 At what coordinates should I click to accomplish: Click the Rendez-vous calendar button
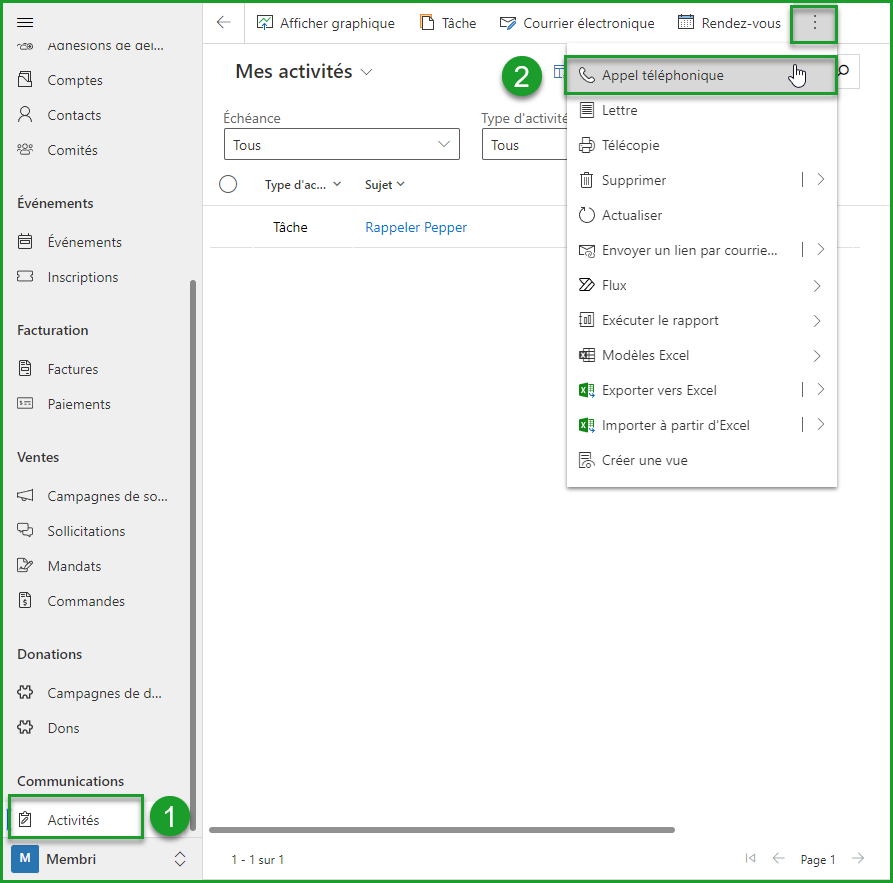pyautogui.click(x=729, y=23)
